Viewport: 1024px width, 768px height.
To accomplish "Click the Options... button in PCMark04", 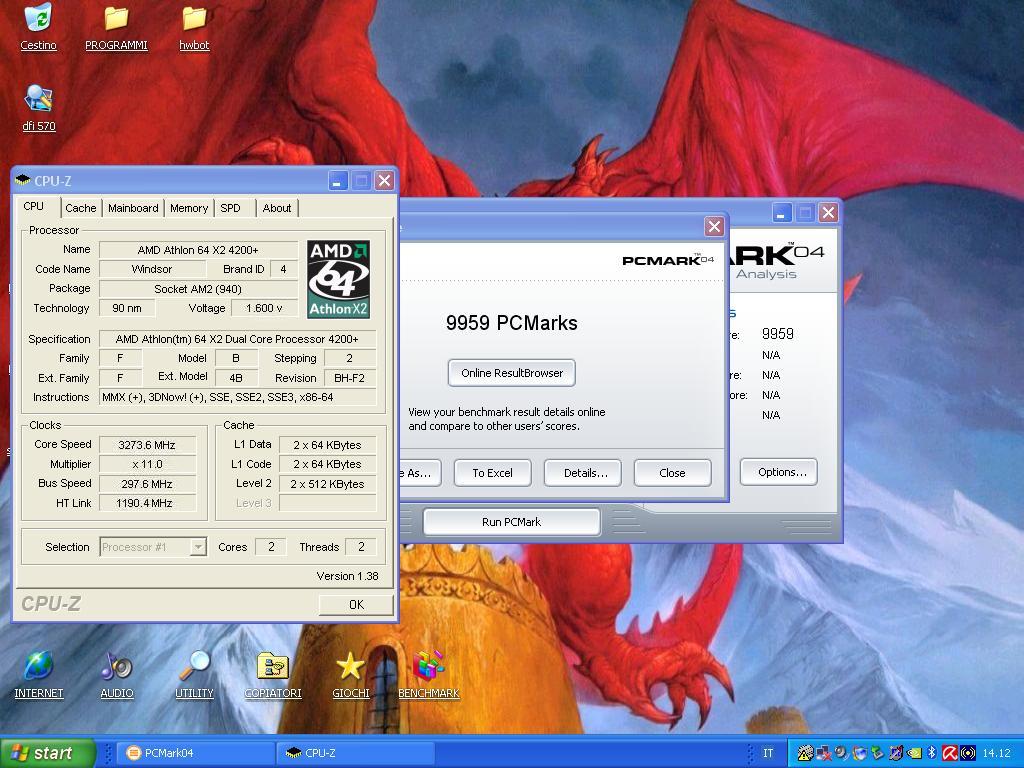I will [778, 472].
